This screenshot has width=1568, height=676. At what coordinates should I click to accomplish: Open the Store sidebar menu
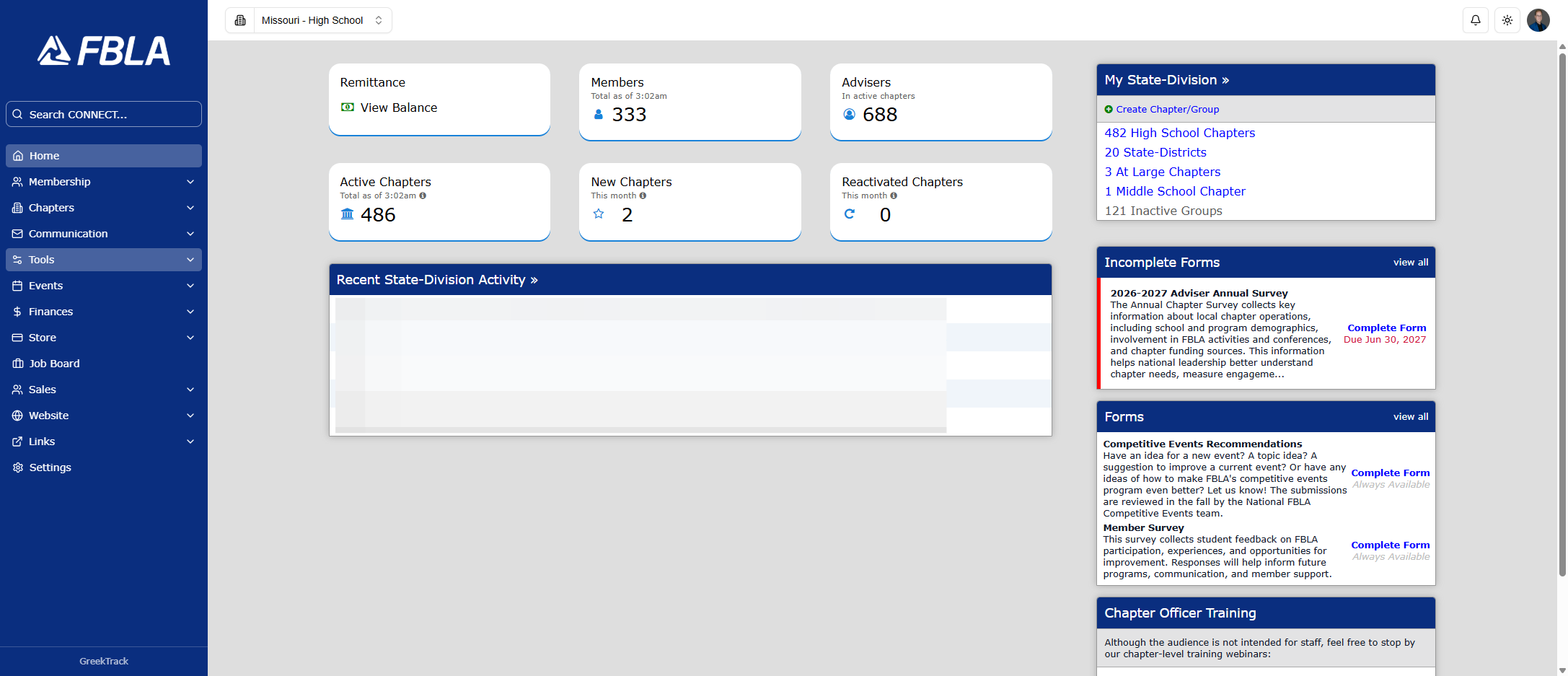point(104,338)
